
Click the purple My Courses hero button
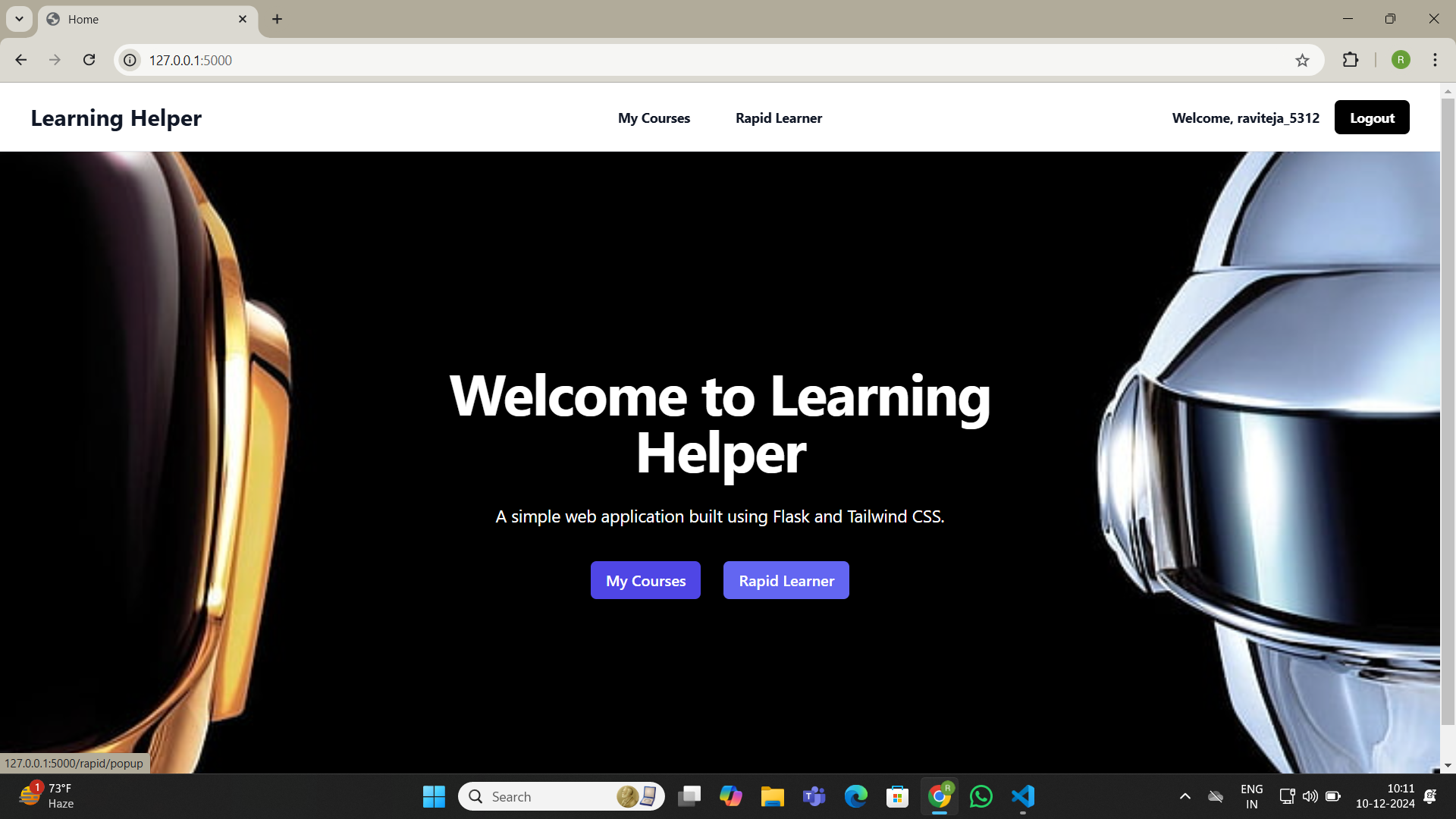tap(645, 580)
